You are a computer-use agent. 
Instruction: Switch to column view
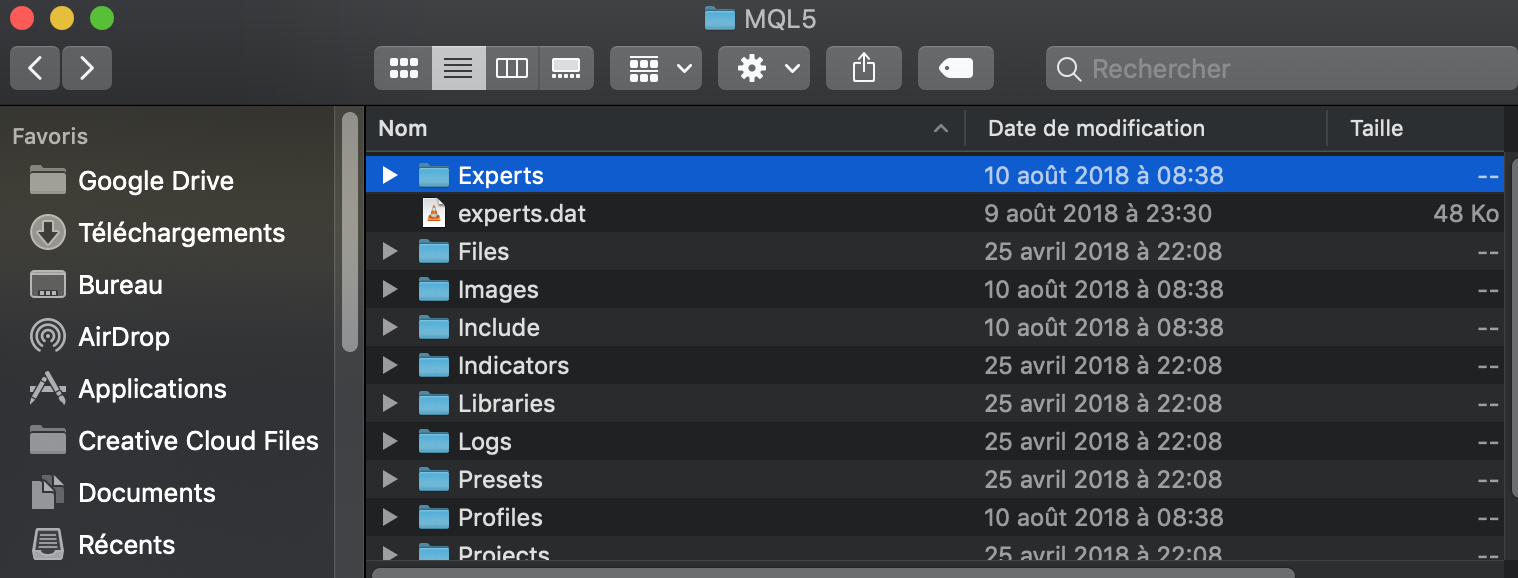pos(512,68)
